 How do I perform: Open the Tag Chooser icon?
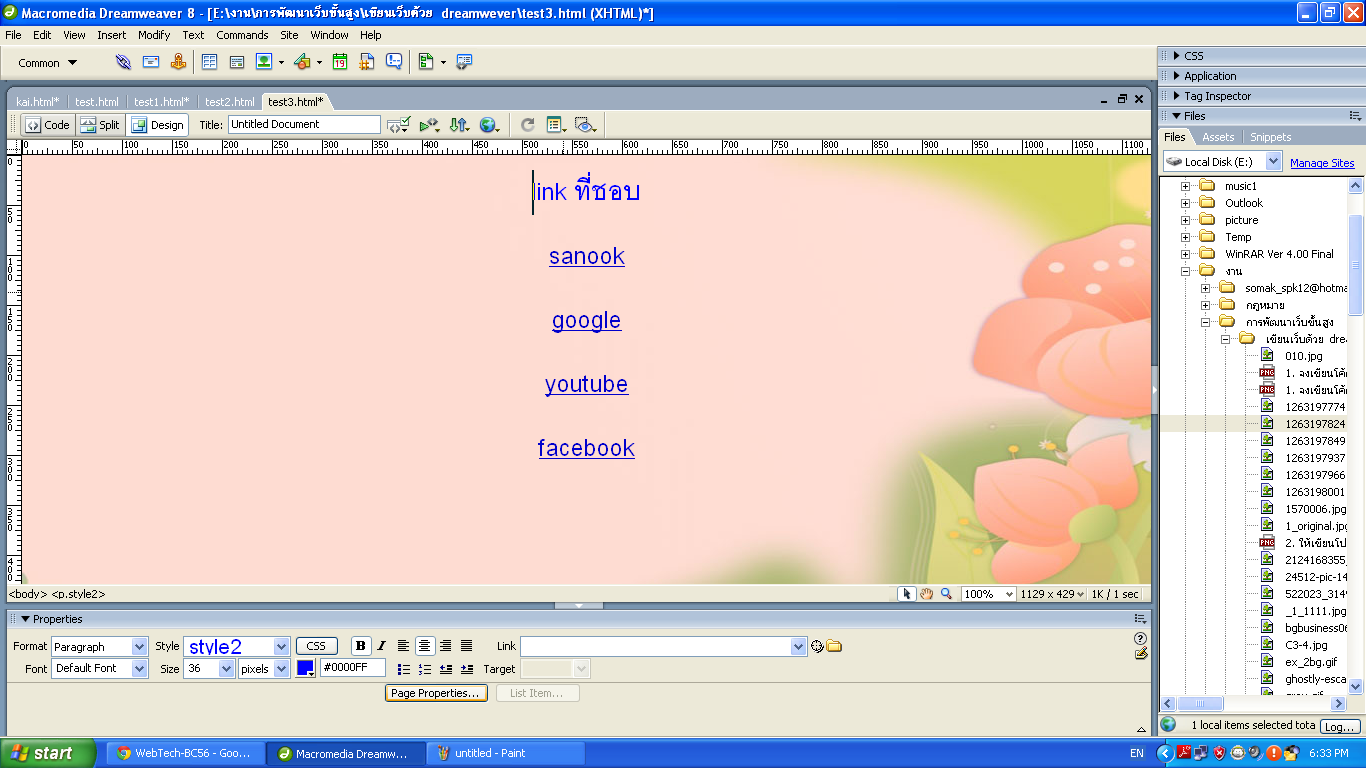pyautogui.click(x=463, y=62)
